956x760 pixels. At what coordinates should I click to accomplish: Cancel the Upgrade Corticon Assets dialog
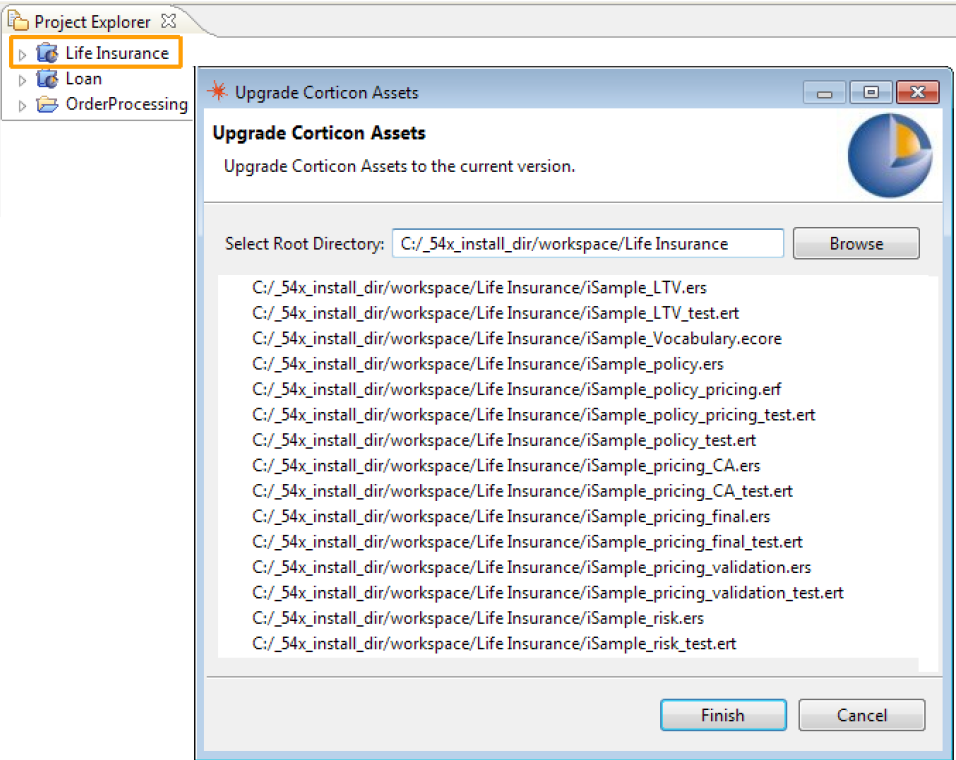point(861,715)
